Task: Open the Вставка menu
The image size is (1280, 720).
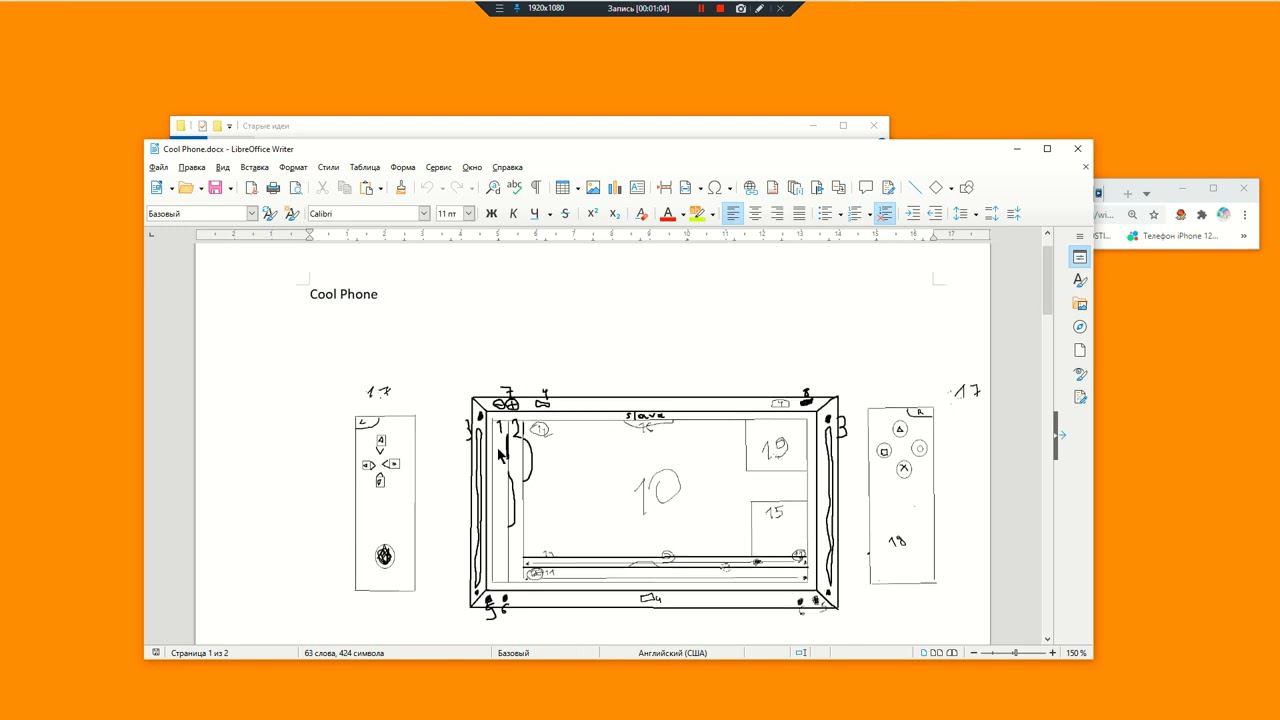Action: [x=254, y=167]
